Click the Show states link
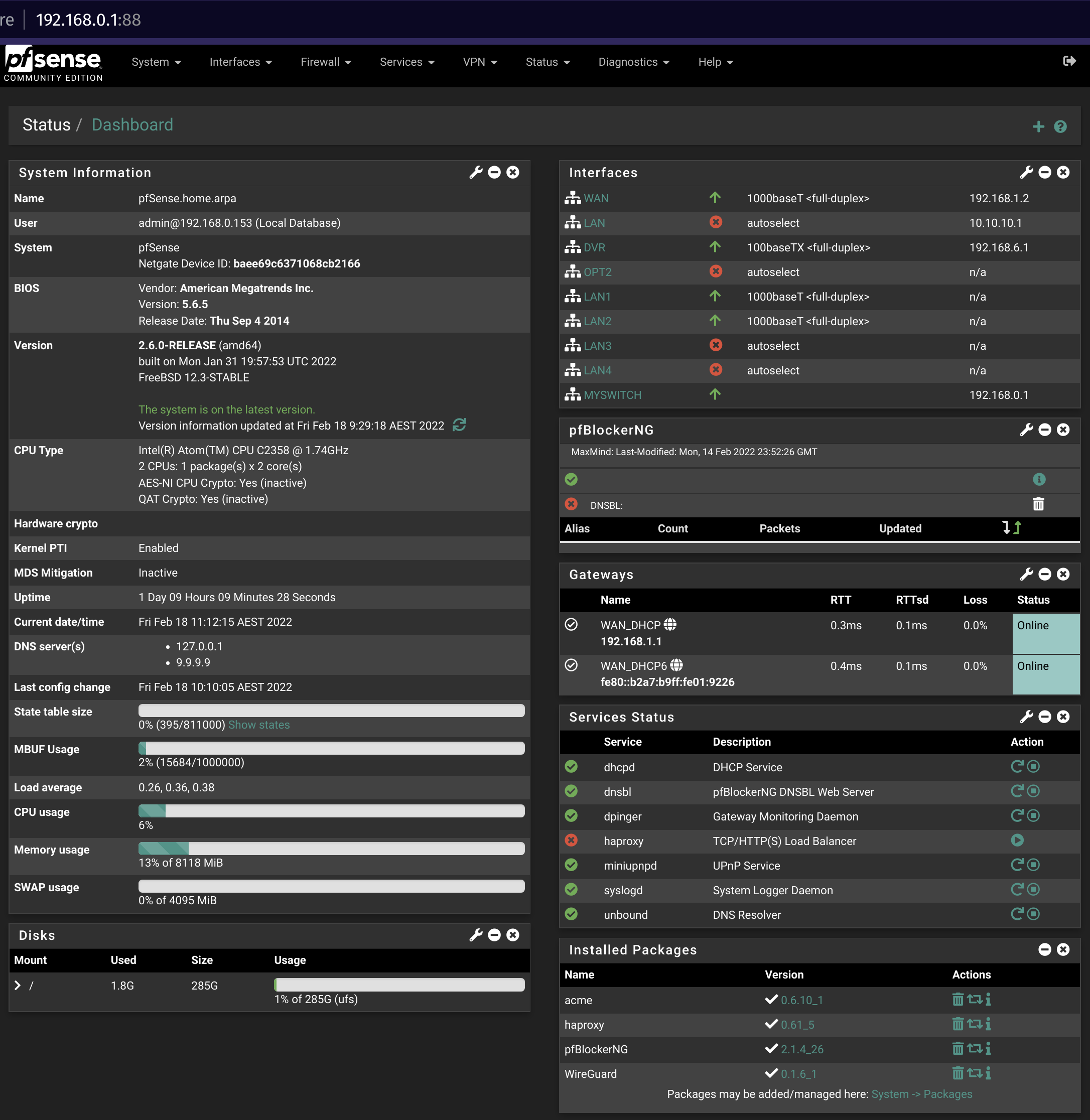 [x=259, y=725]
